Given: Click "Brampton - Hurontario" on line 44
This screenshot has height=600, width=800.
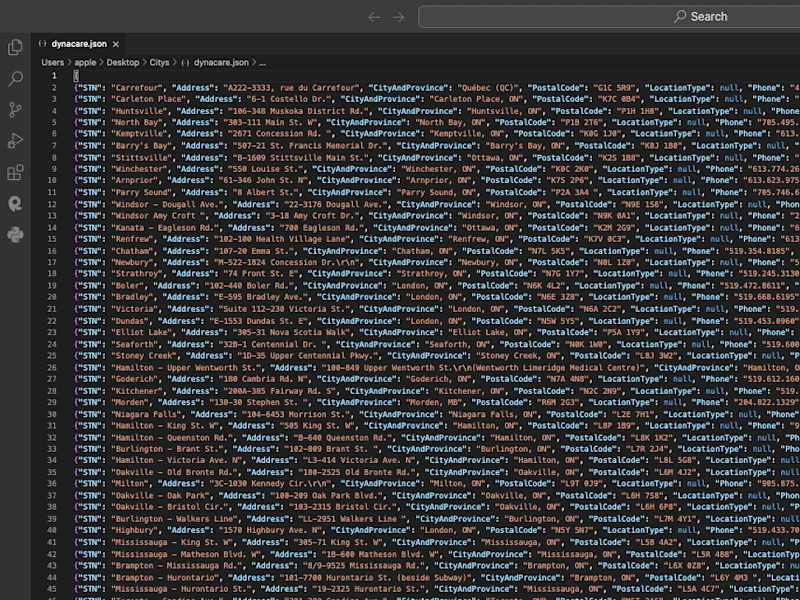Looking at the screenshot, I should click(165, 579).
